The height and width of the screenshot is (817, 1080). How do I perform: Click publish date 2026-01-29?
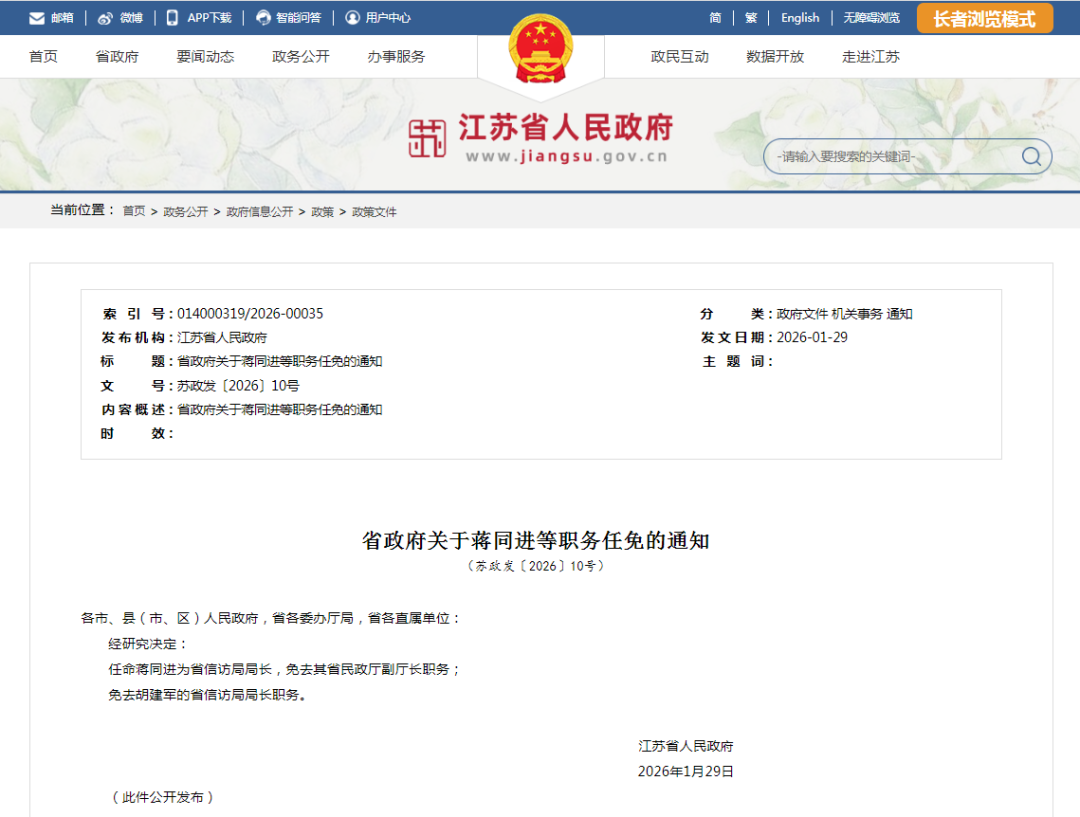(x=812, y=338)
